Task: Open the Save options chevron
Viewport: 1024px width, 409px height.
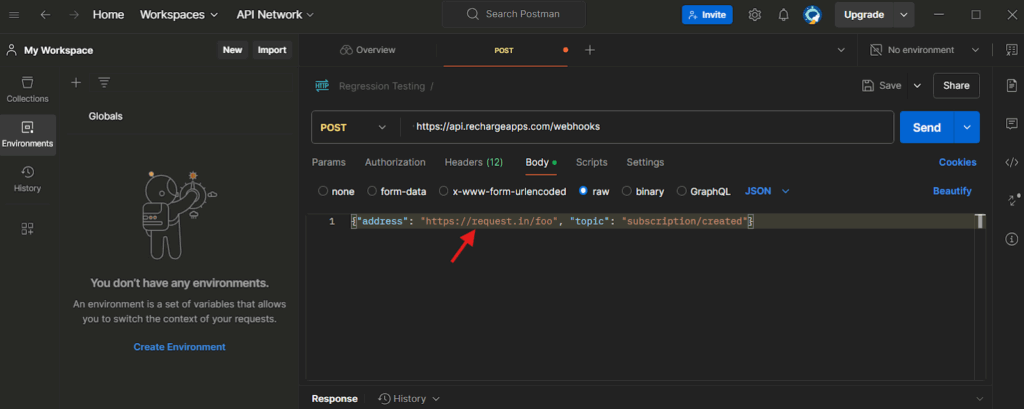Action: point(917,86)
